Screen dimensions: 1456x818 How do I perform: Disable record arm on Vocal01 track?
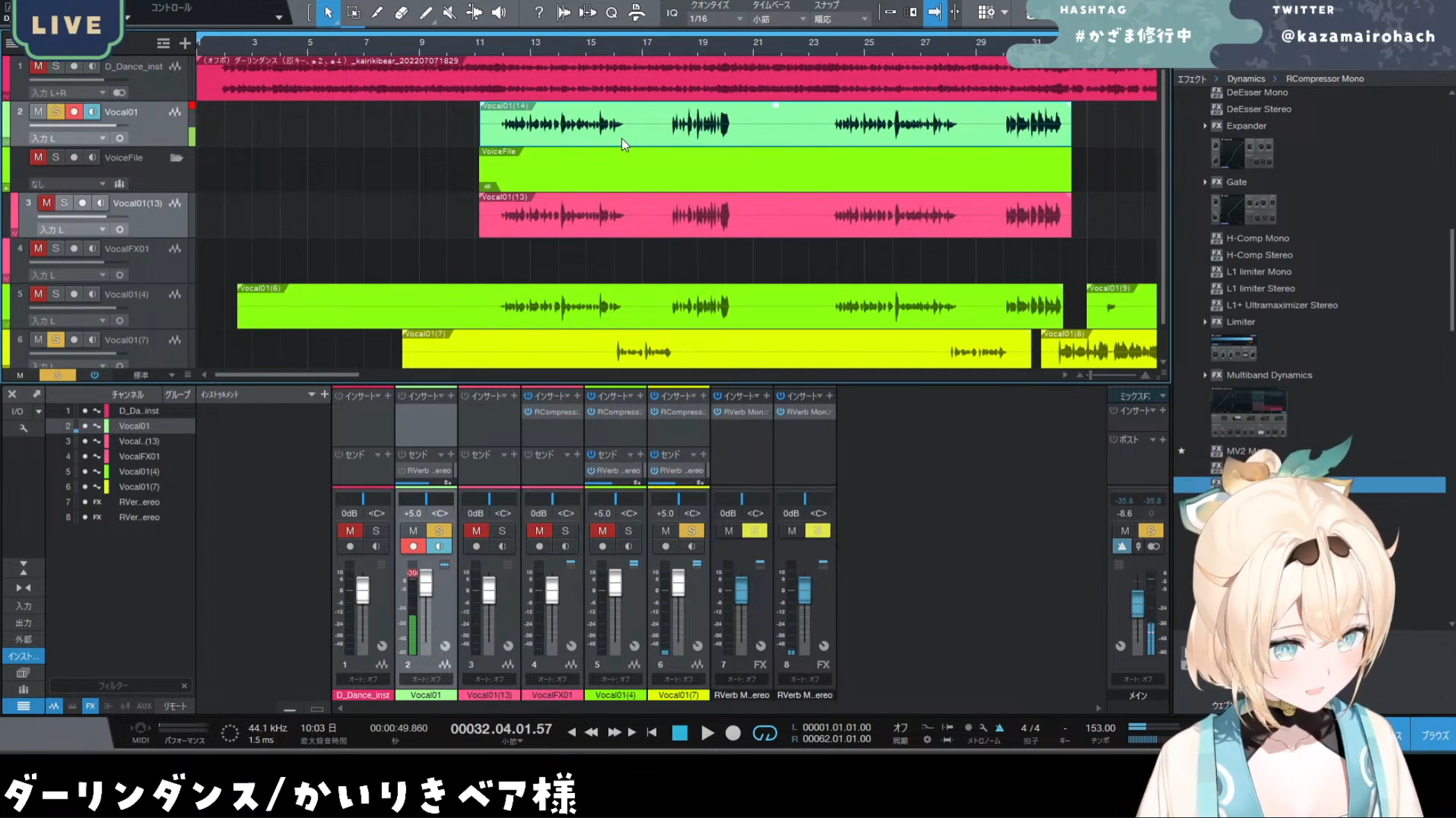tap(74, 112)
